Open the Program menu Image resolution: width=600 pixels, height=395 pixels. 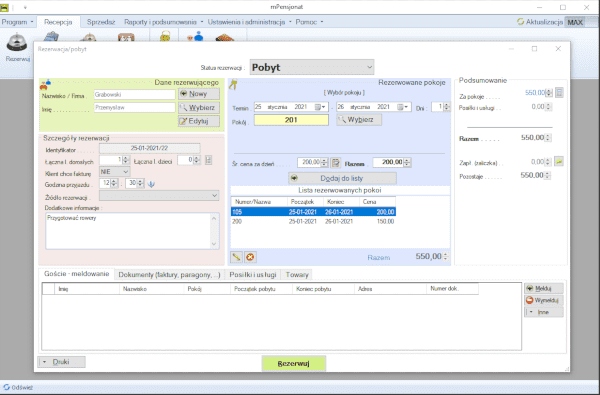pyautogui.click(x=17, y=22)
